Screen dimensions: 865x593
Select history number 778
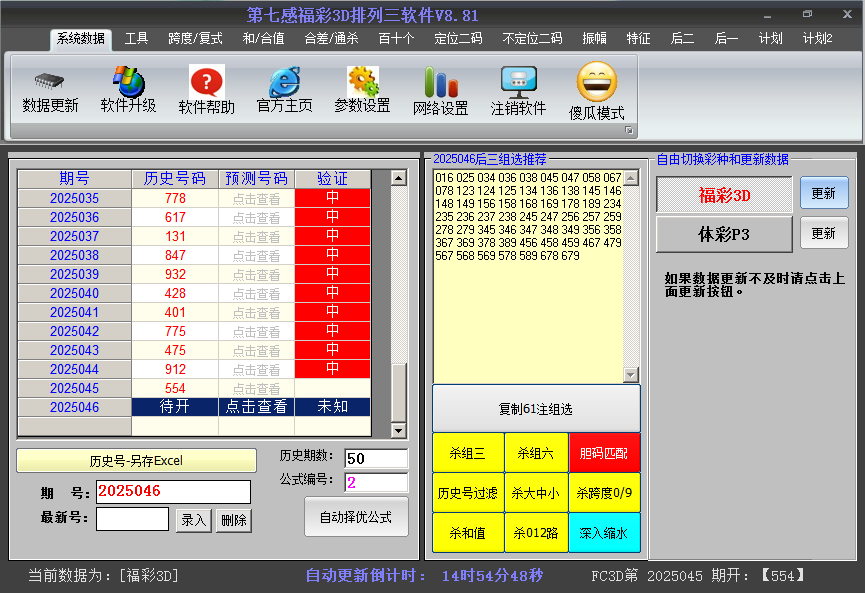175,198
